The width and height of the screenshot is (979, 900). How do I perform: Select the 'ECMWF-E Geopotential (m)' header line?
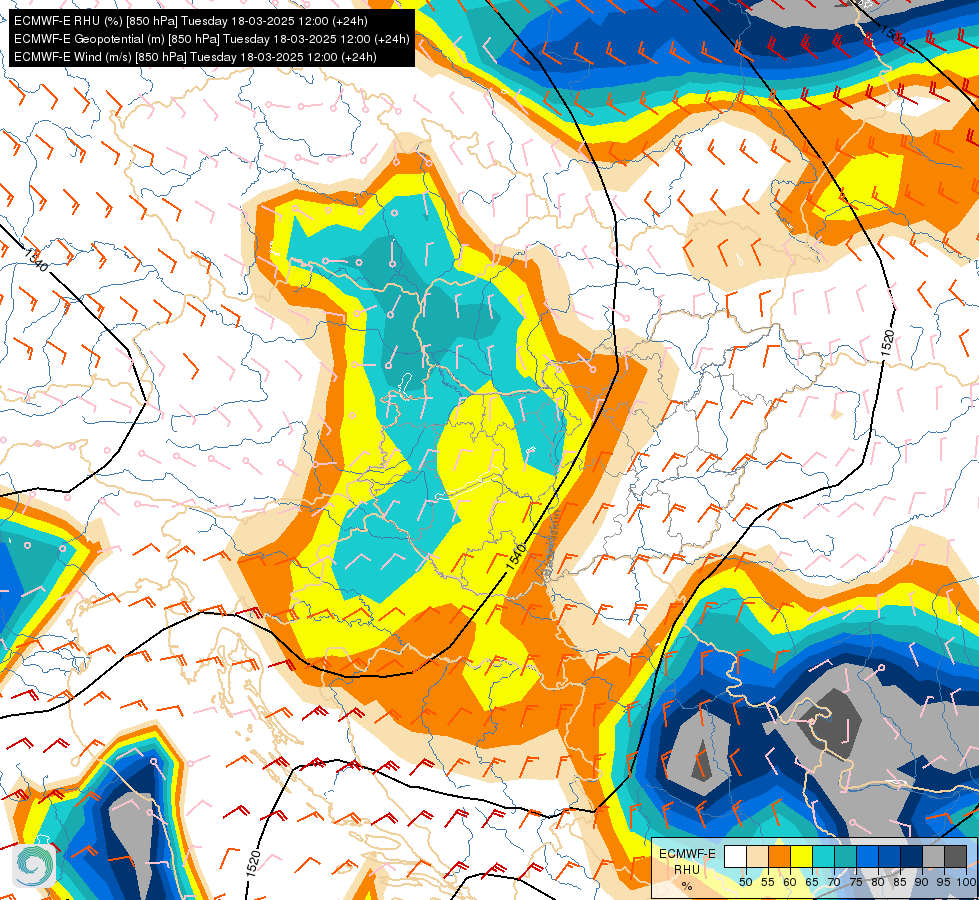click(x=212, y=39)
